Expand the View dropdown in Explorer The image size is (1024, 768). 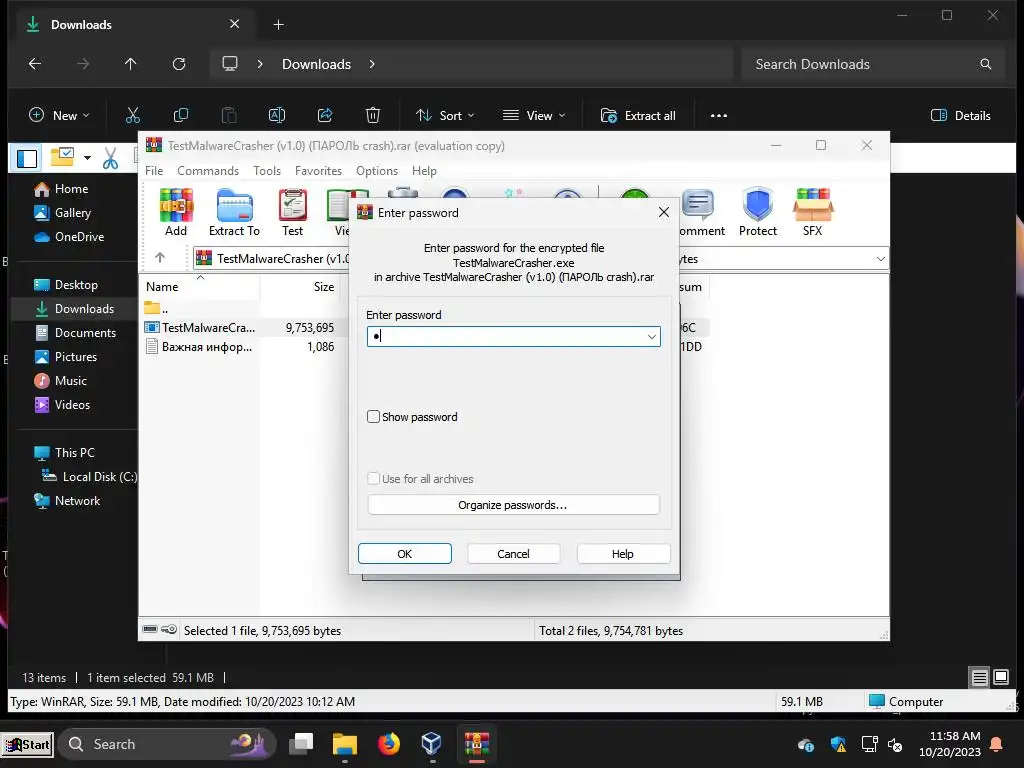(534, 116)
